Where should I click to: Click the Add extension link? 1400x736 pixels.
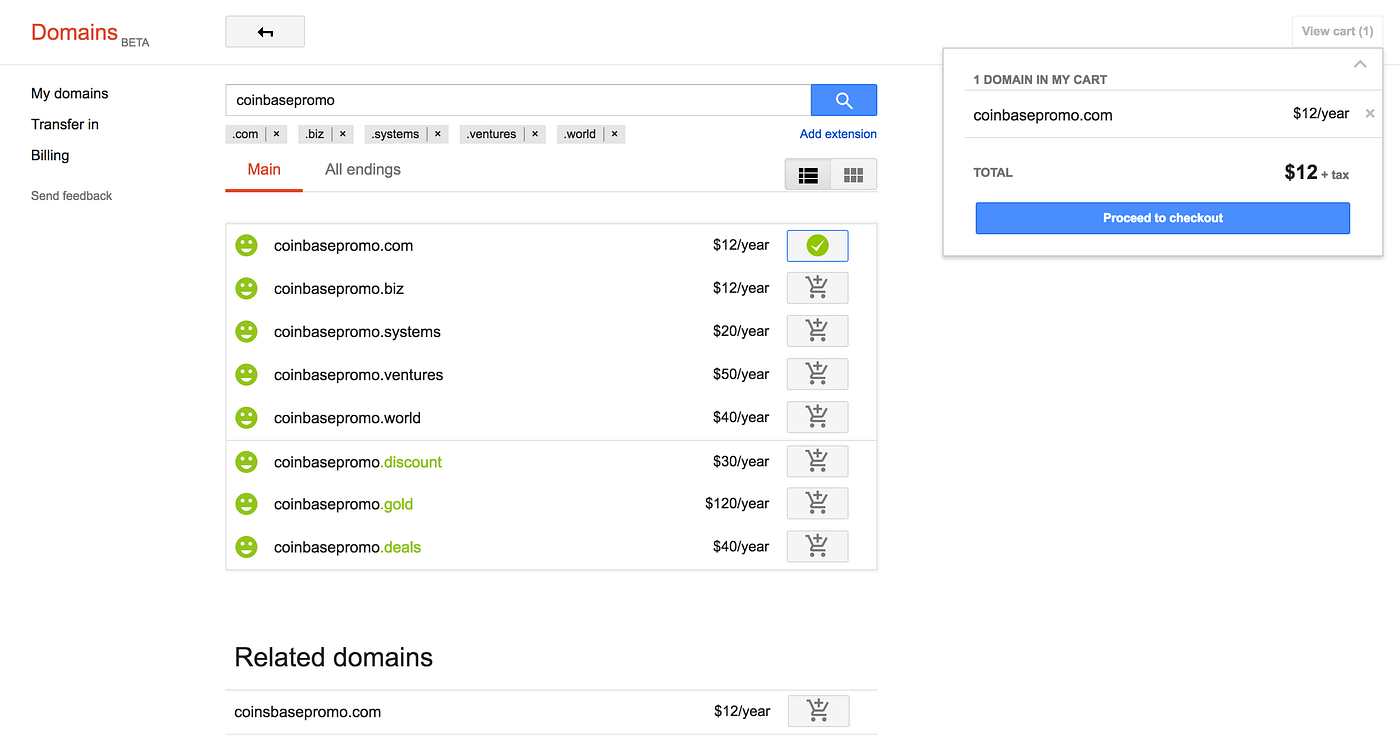point(838,134)
